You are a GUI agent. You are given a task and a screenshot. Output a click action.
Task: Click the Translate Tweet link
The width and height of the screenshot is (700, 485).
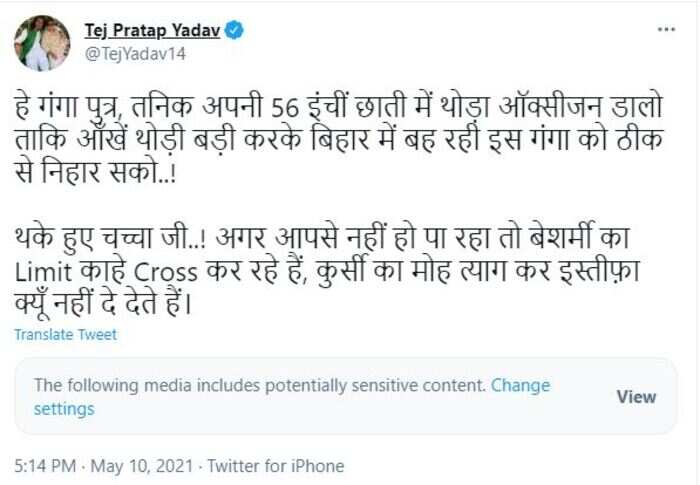pyautogui.click(x=66, y=334)
